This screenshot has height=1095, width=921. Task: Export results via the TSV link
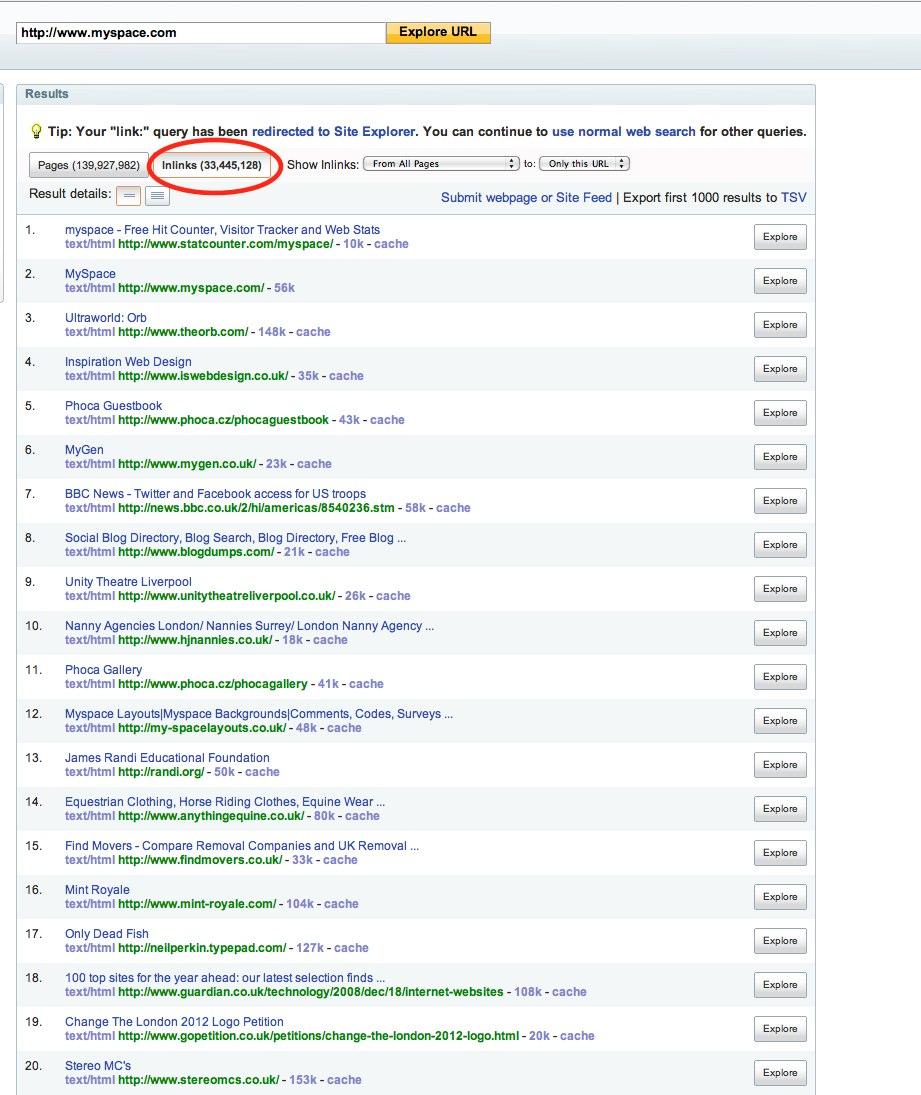coord(793,198)
